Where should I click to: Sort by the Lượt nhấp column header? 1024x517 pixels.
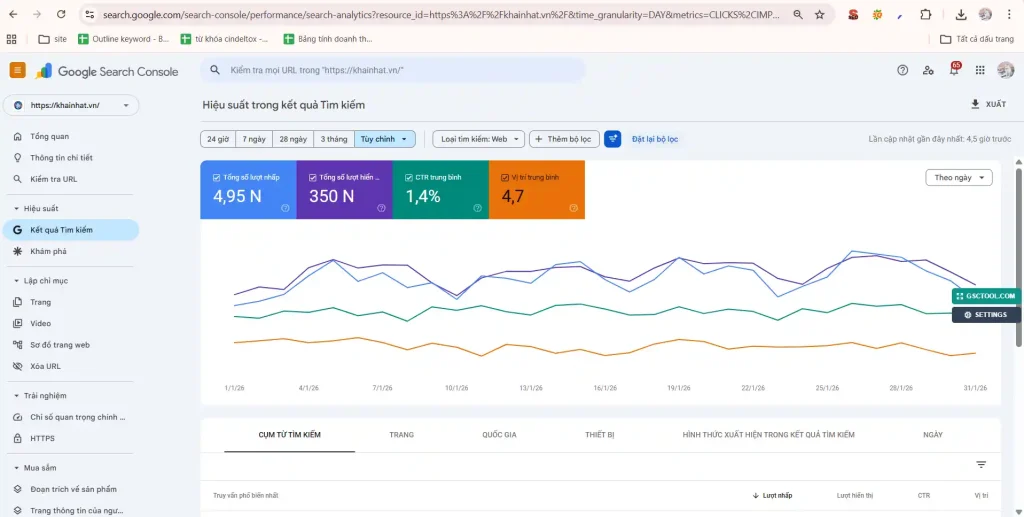(x=773, y=495)
